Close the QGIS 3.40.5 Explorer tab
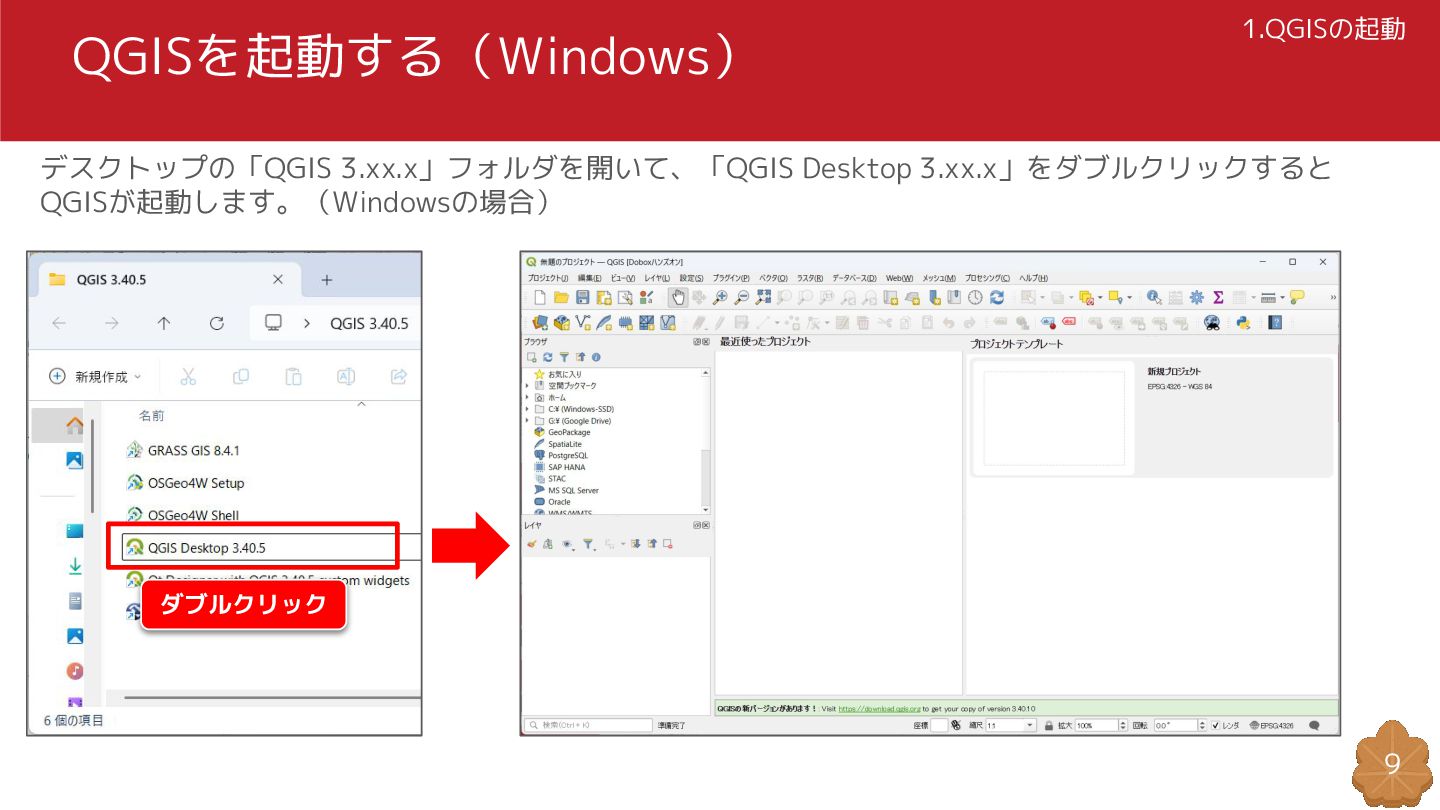This screenshot has width=1440, height=810. tap(278, 280)
